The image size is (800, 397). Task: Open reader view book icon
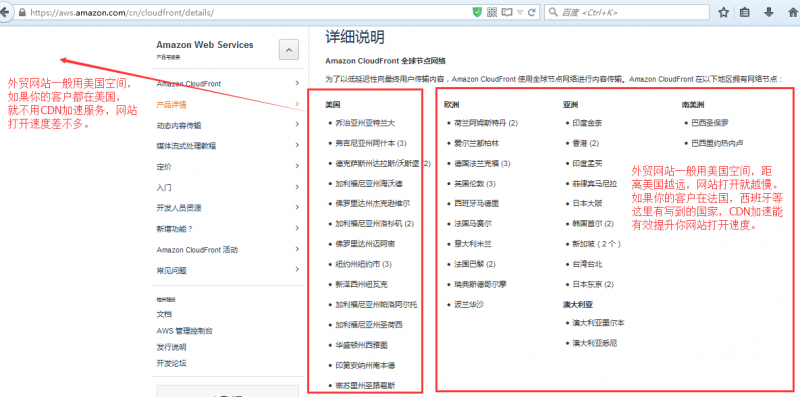tap(507, 12)
